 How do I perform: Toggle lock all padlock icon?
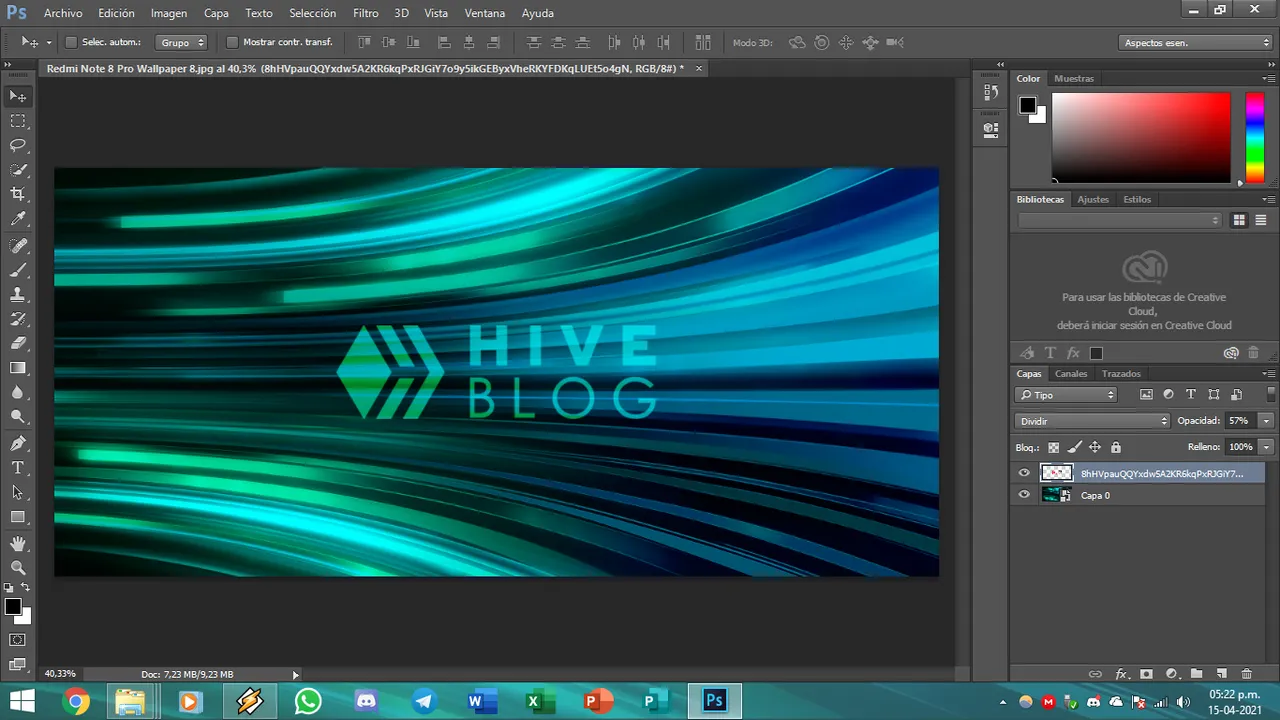(1116, 448)
